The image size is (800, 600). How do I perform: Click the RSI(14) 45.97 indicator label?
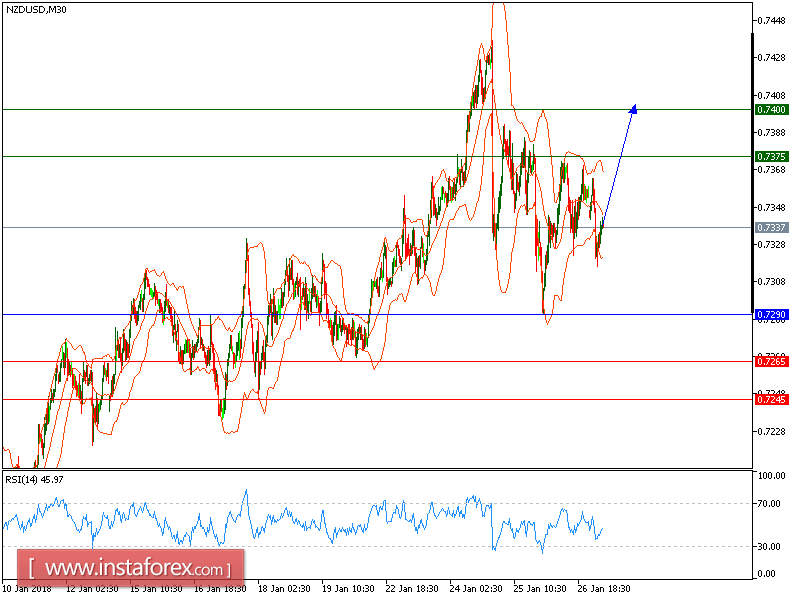click(x=34, y=480)
